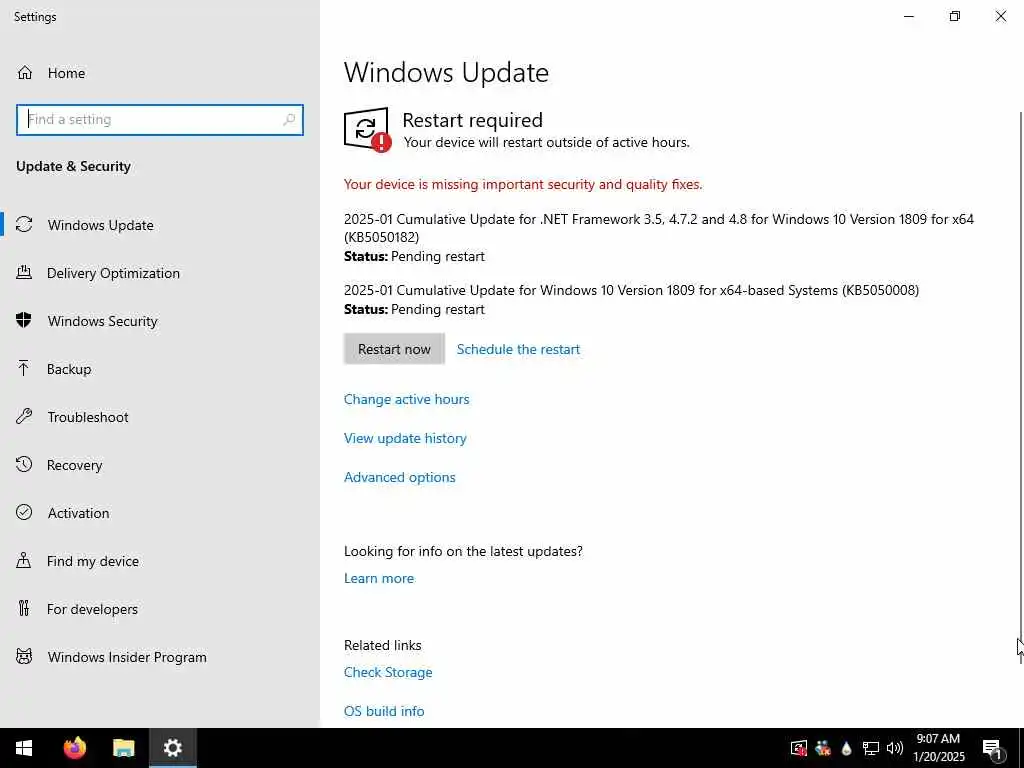Click the Troubleshoot wrench icon
Viewport: 1024px width, 768px height.
pyautogui.click(x=24, y=417)
